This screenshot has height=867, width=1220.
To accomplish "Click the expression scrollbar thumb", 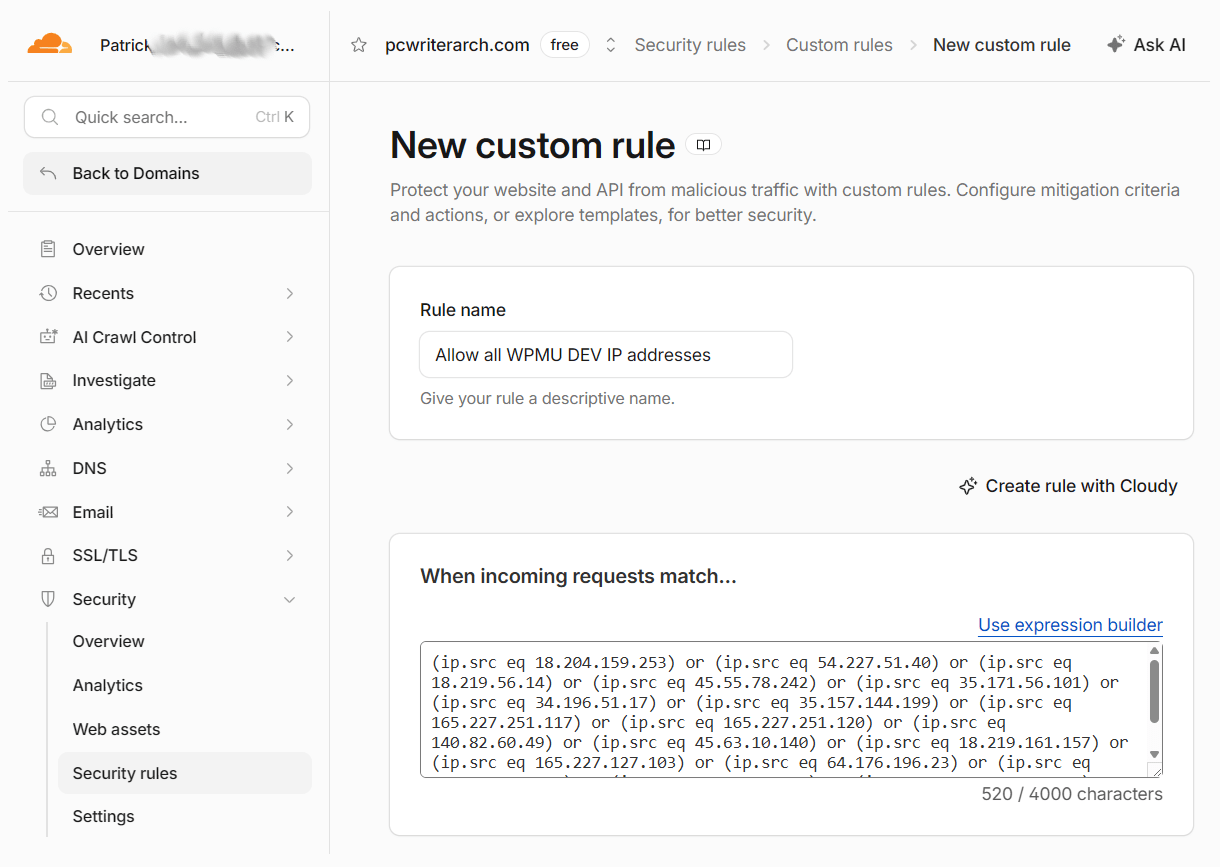I will (1154, 690).
